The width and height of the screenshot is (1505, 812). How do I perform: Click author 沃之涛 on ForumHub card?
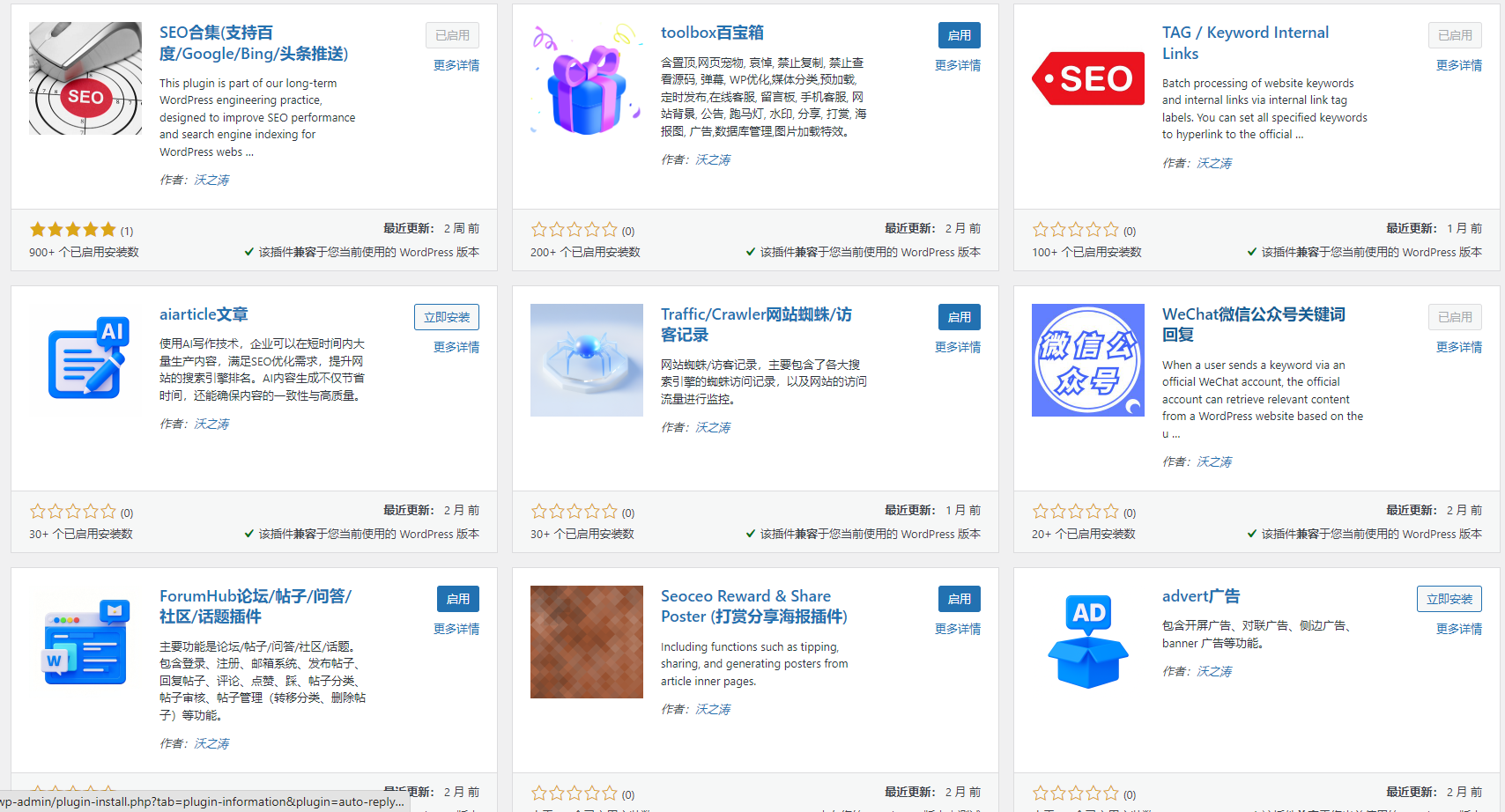211,743
